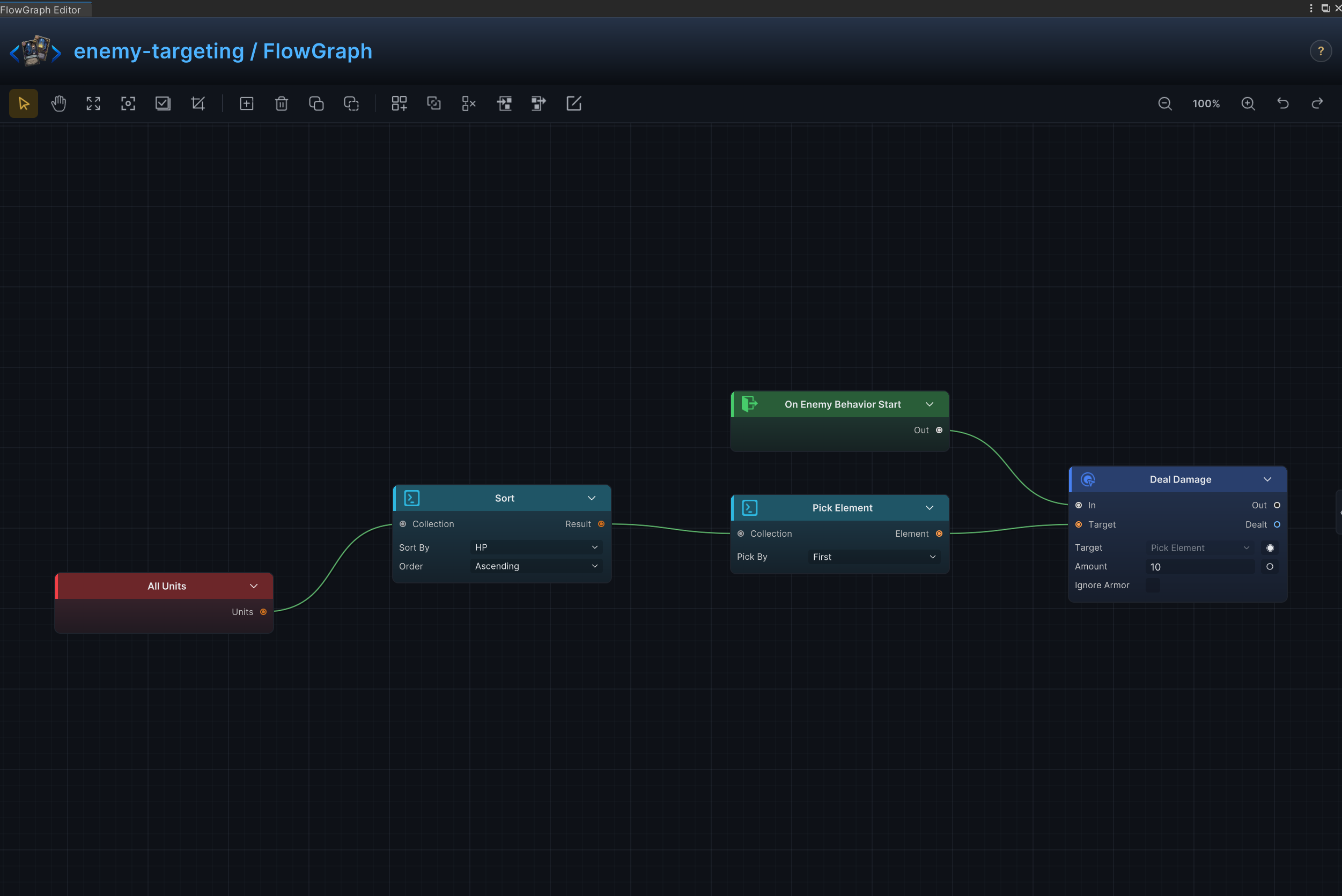Click the grid-plus add group icon
The height and width of the screenshot is (896, 1342).
pyautogui.click(x=399, y=103)
